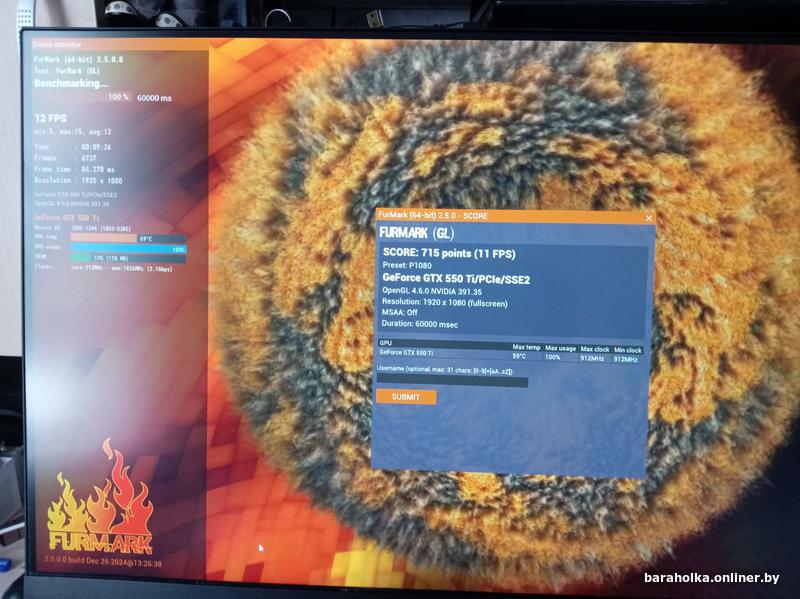This screenshot has height=599, width=800.
Task: Click the Time value 00:09:26
Action: (x=96, y=147)
